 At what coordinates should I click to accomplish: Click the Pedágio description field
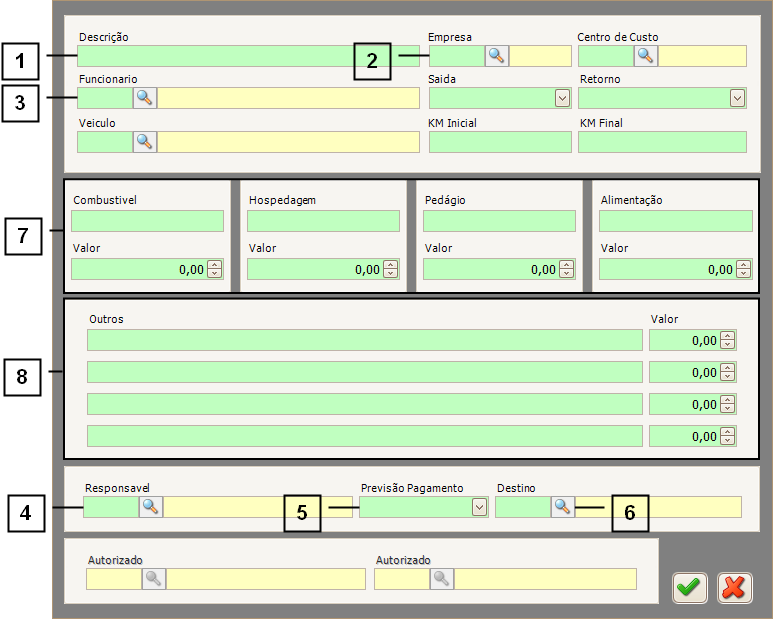pos(499,221)
